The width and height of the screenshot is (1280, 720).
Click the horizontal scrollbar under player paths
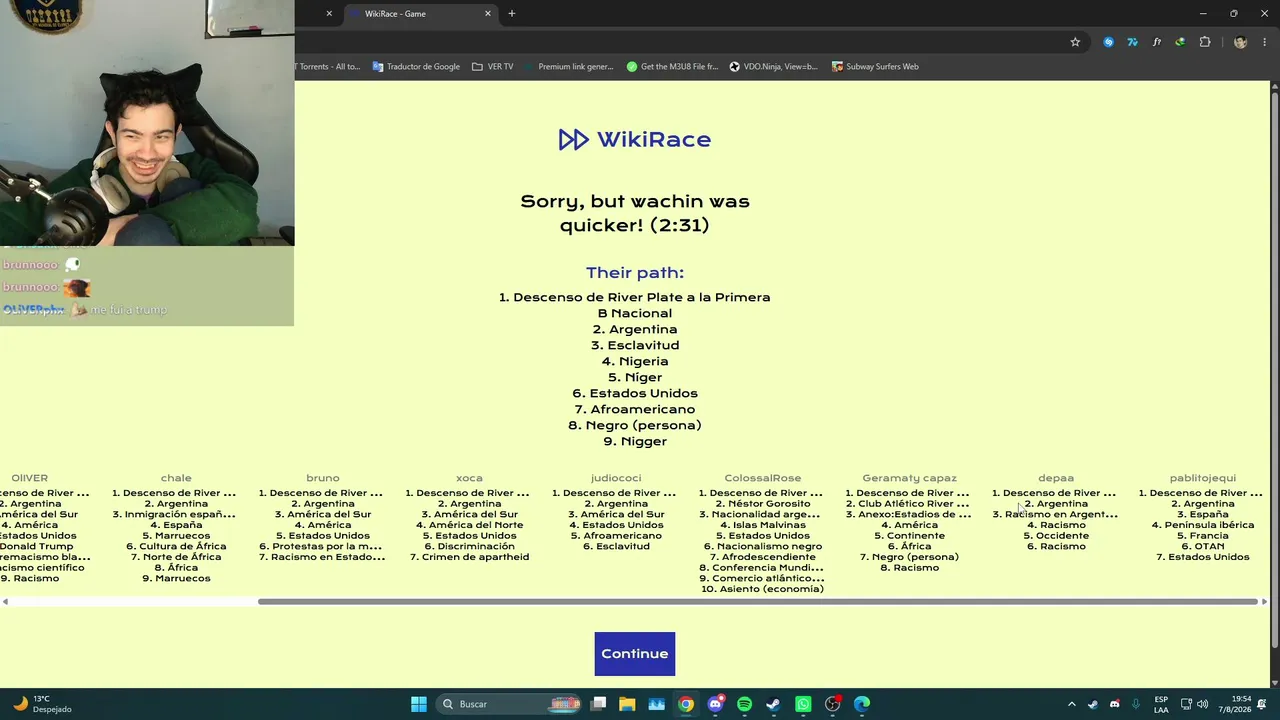[757, 602]
